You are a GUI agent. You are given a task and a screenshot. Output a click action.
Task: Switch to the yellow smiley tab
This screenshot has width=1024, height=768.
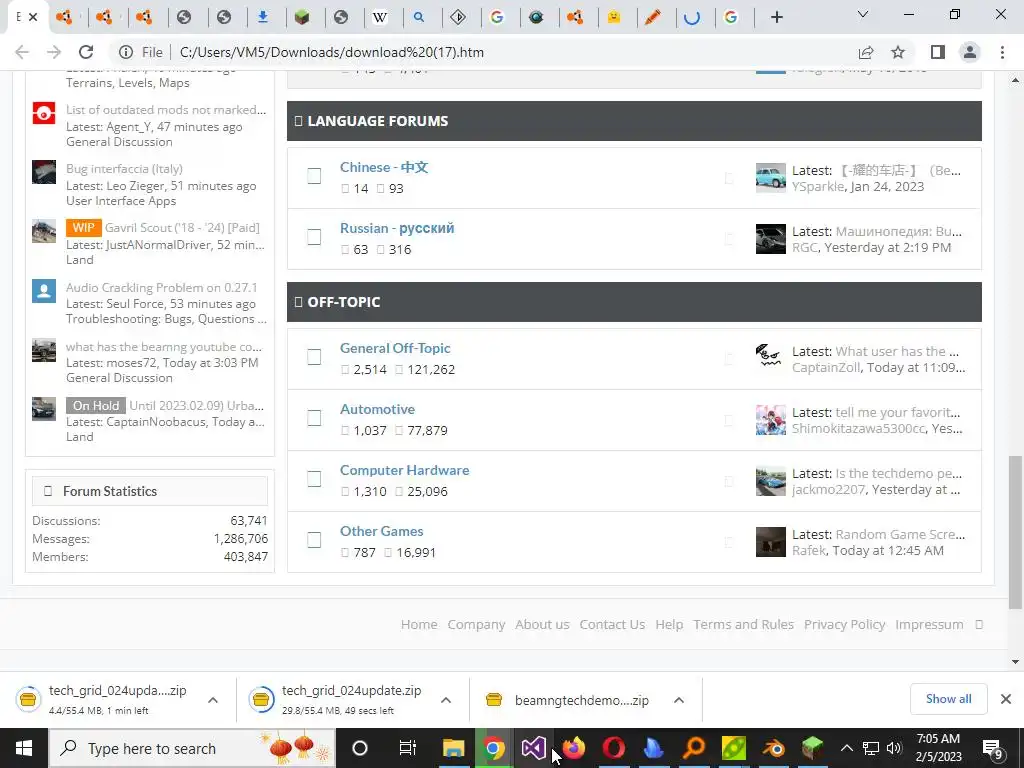(614, 18)
